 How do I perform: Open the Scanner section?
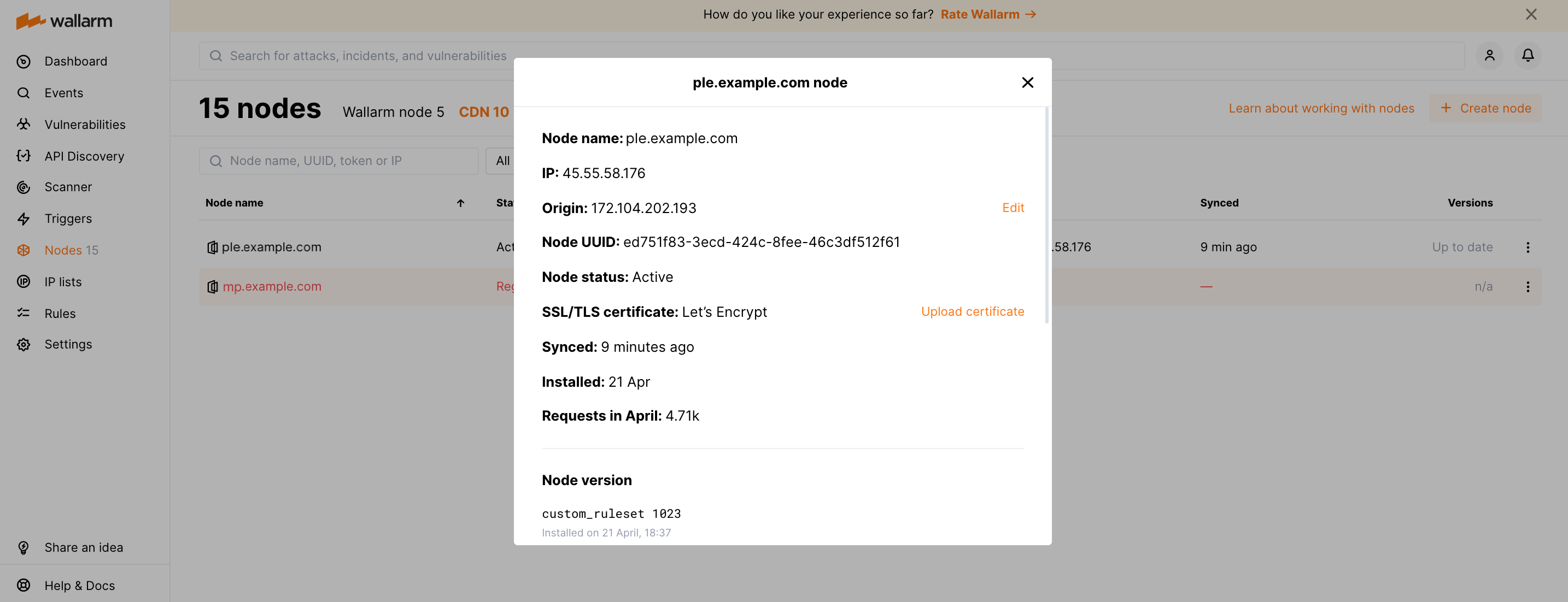pyautogui.click(x=23, y=187)
